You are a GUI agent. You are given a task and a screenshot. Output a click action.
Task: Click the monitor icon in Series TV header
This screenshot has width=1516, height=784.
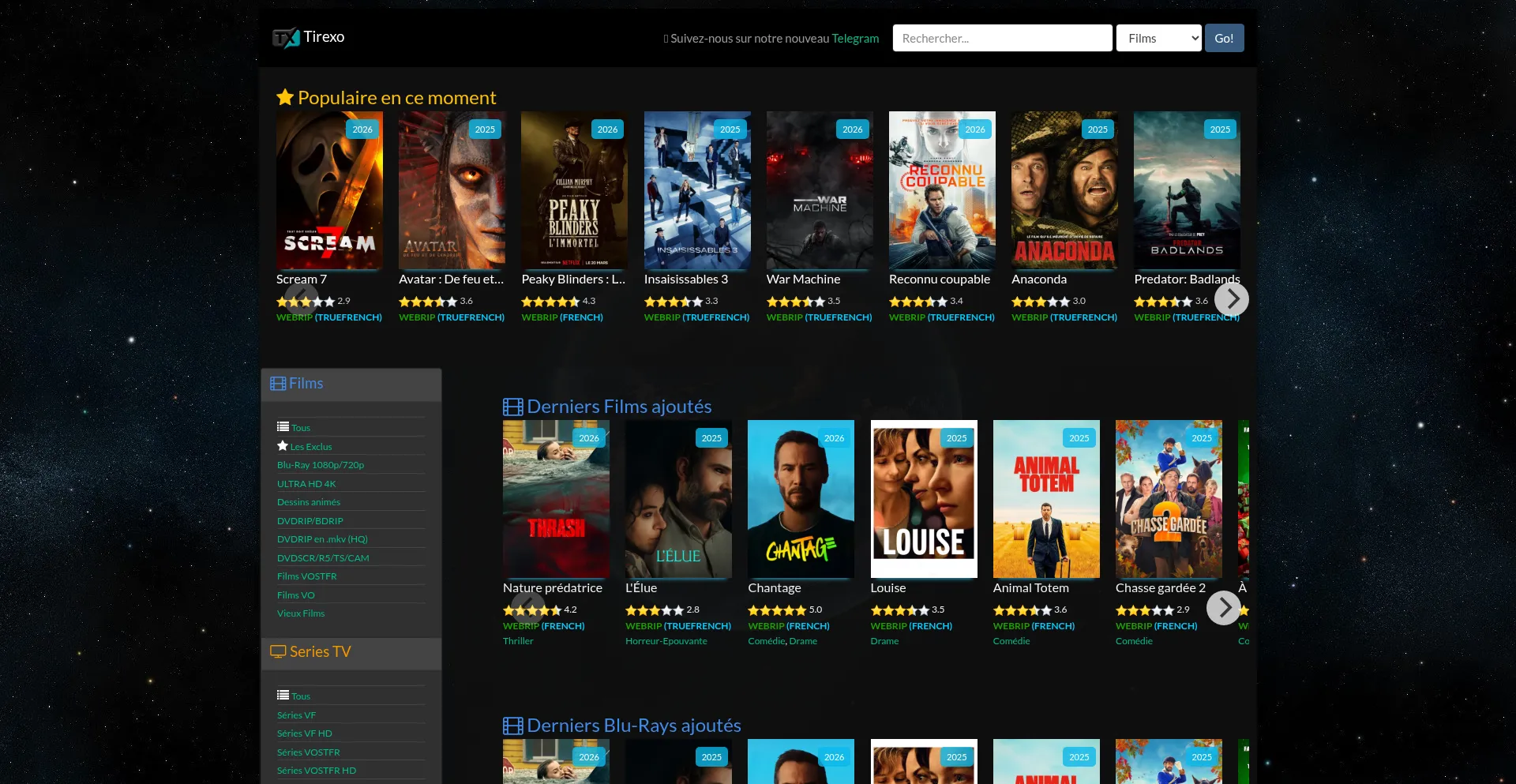(278, 652)
